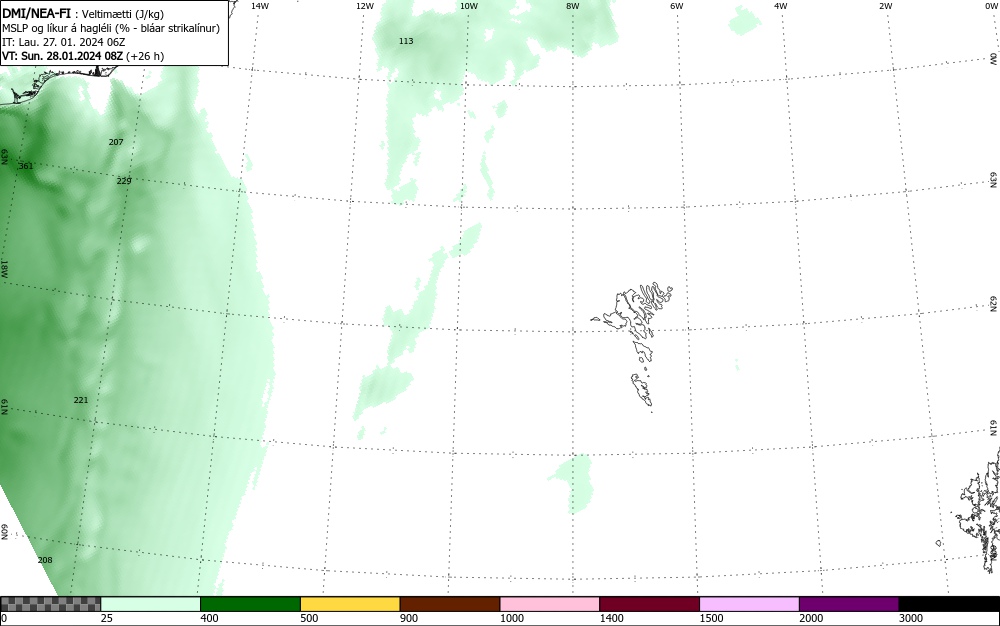Click the 12W longitude label
Image resolution: width=1000 pixels, height=626 pixels.
(x=365, y=6)
